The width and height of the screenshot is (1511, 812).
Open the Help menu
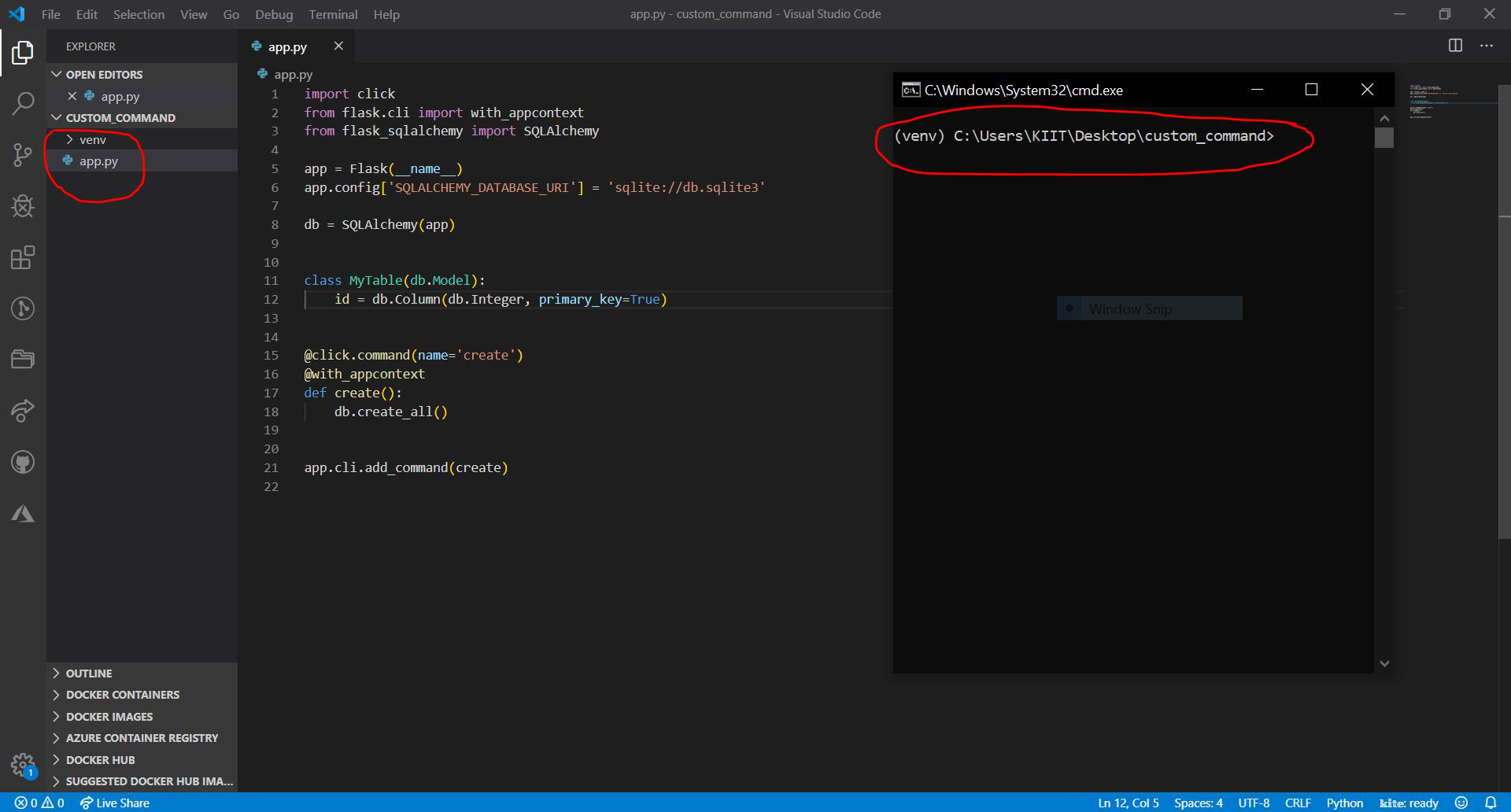(386, 14)
